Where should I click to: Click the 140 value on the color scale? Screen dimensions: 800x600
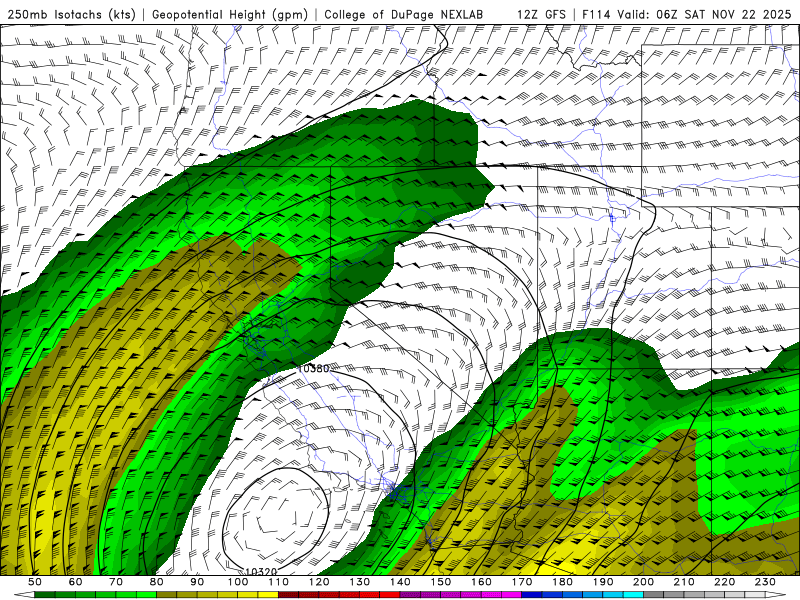[x=401, y=582]
